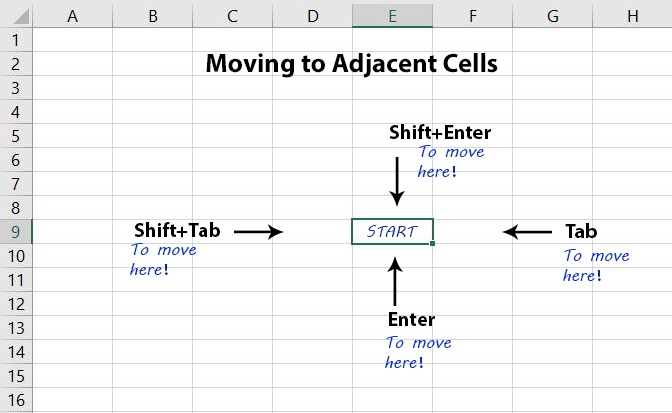Click the bold Tab label

pos(581,231)
